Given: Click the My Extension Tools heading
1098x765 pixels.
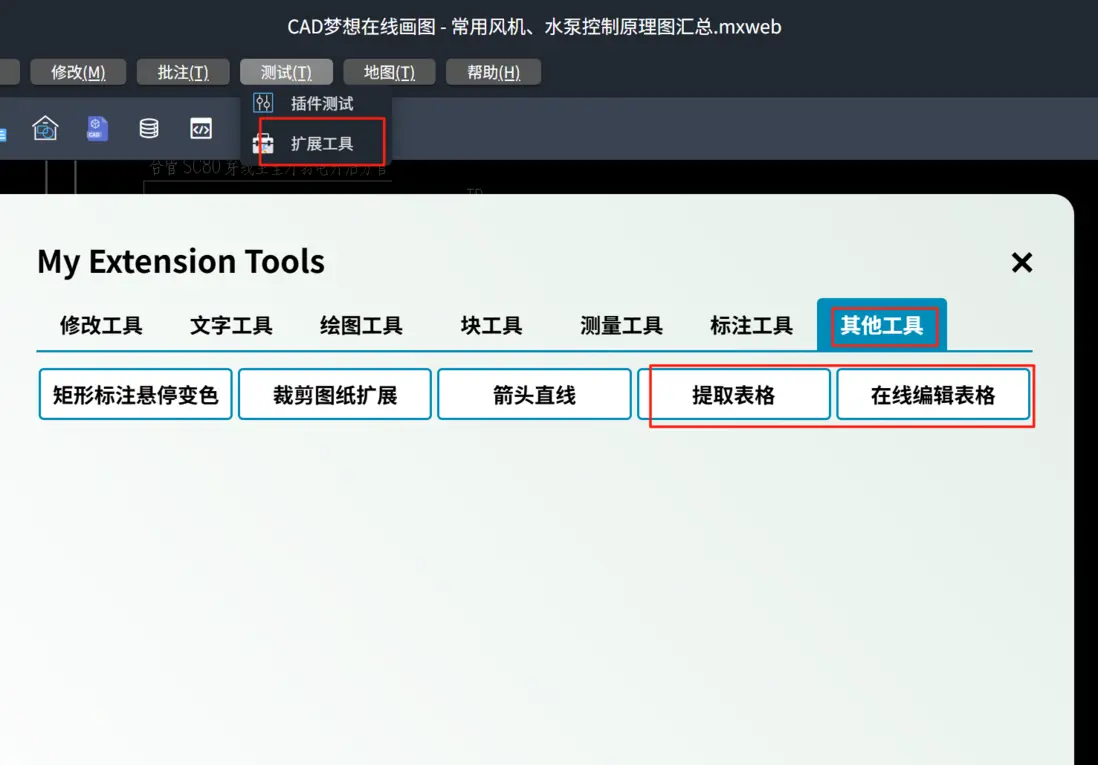Looking at the screenshot, I should pos(181,261).
